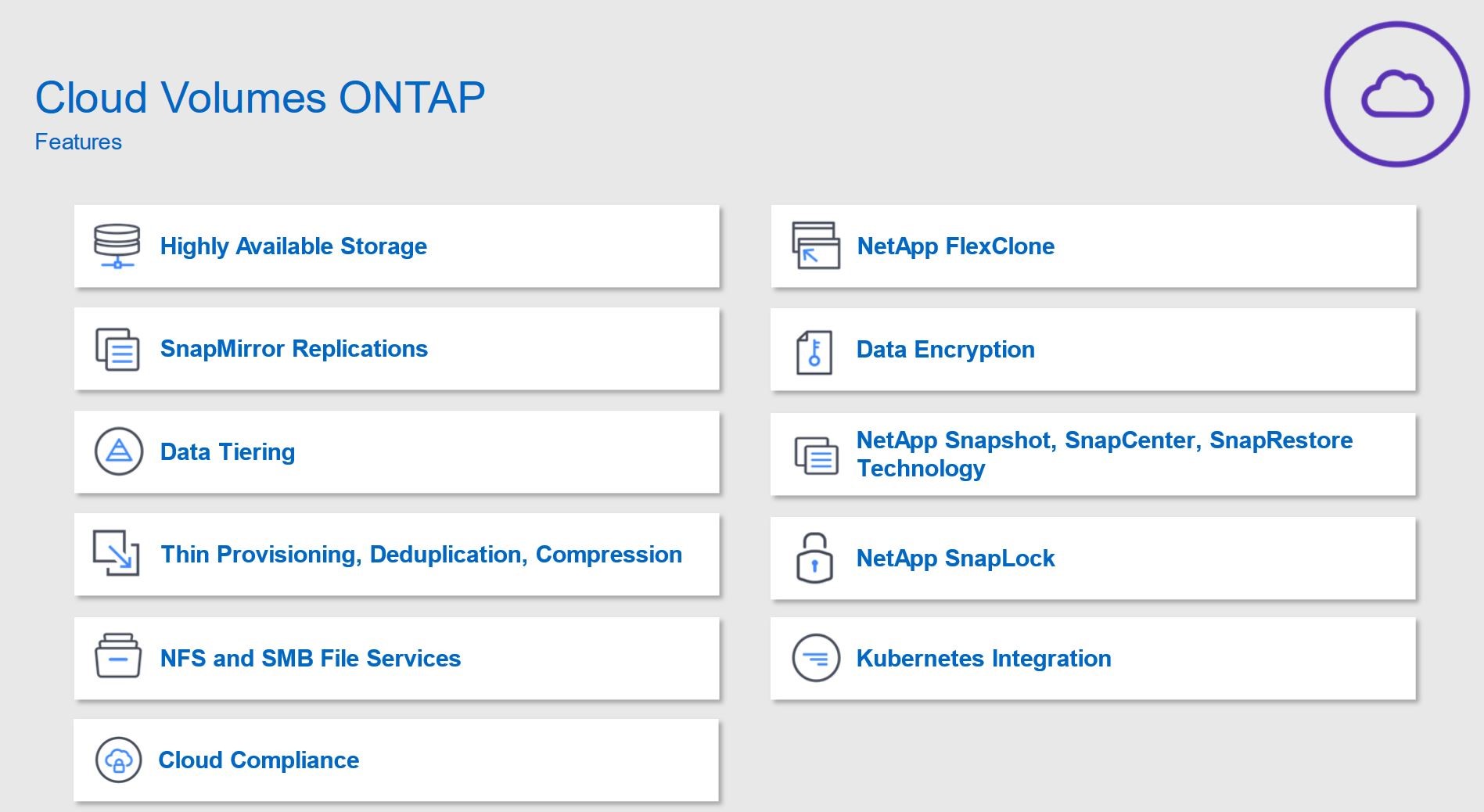
Task: Click the Features subtitle
Action: [78, 142]
